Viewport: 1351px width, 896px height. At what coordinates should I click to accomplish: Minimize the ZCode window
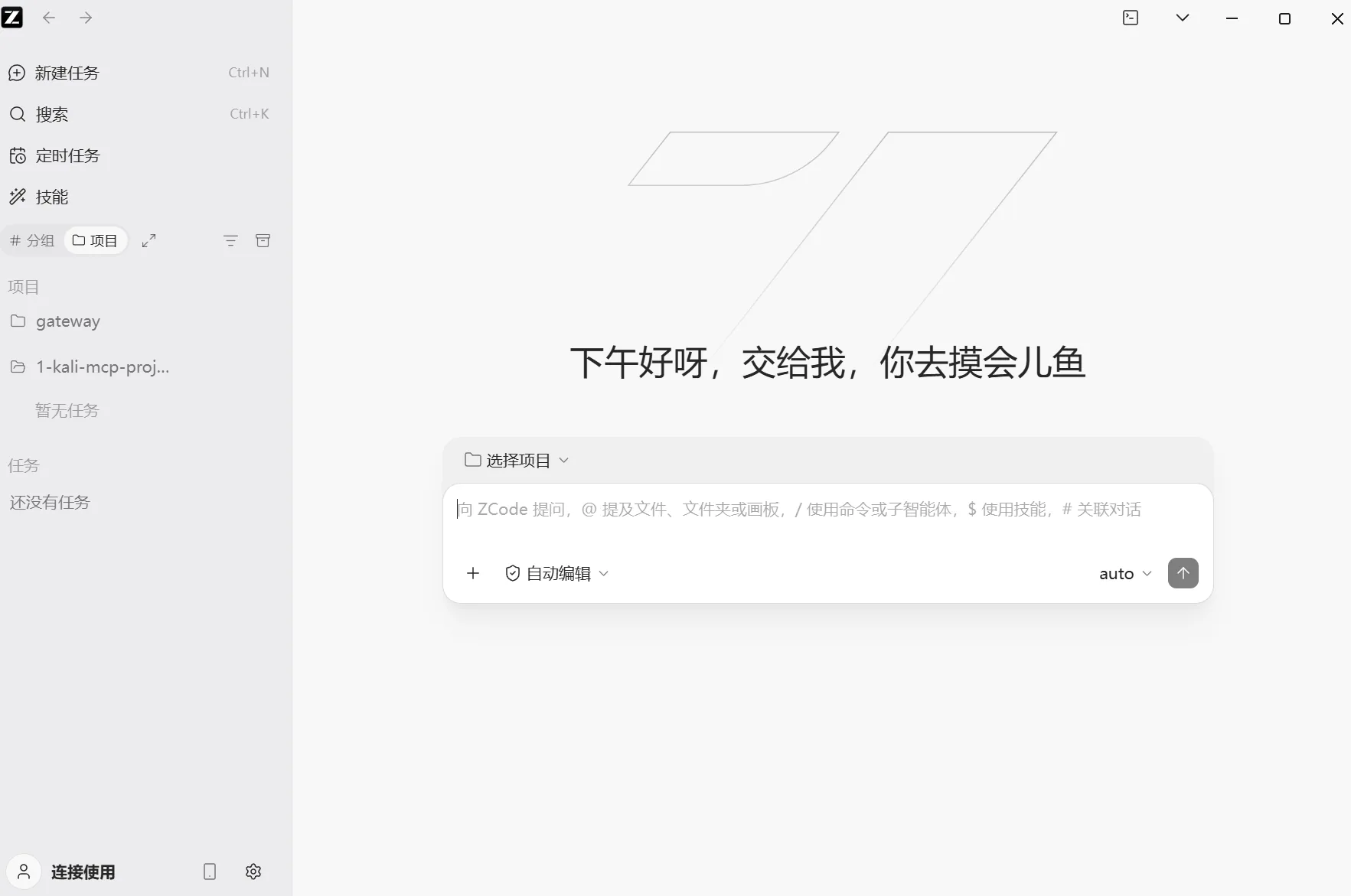1232,18
